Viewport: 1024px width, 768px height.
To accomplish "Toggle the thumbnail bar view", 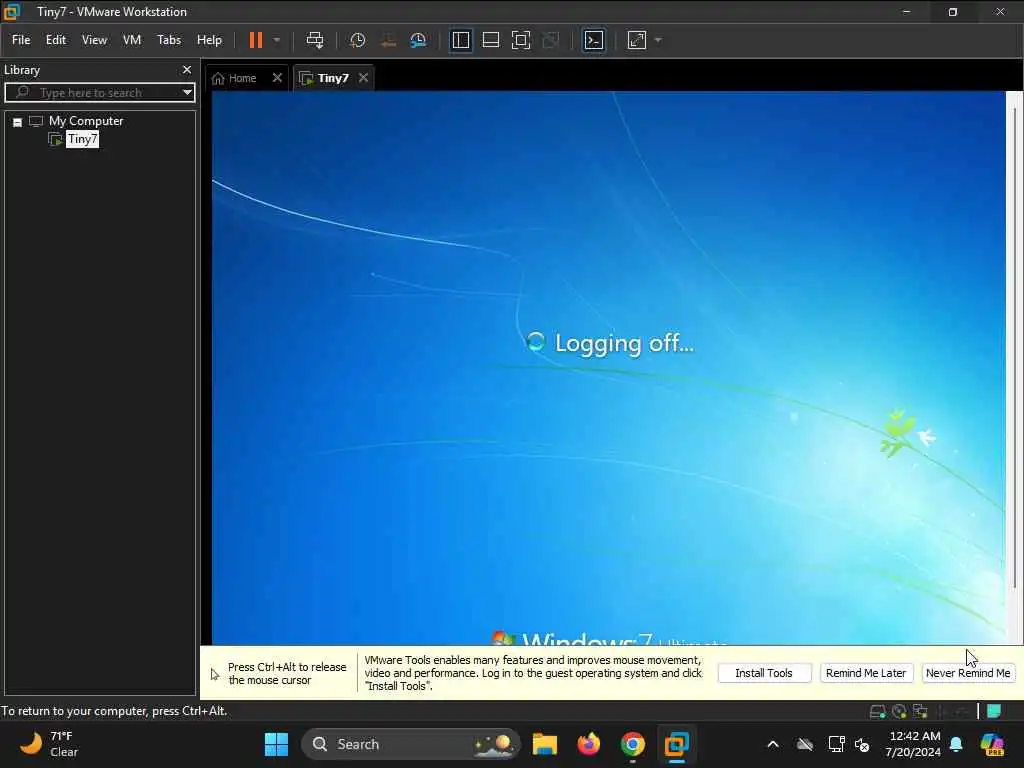I will (x=491, y=40).
